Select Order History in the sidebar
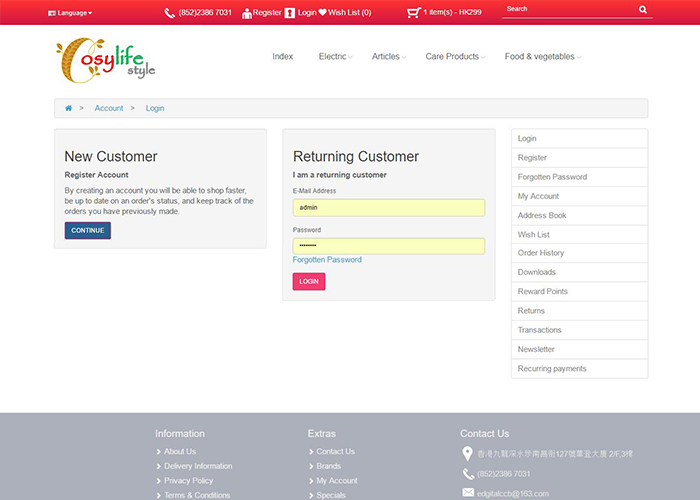The image size is (700, 500). (541, 253)
